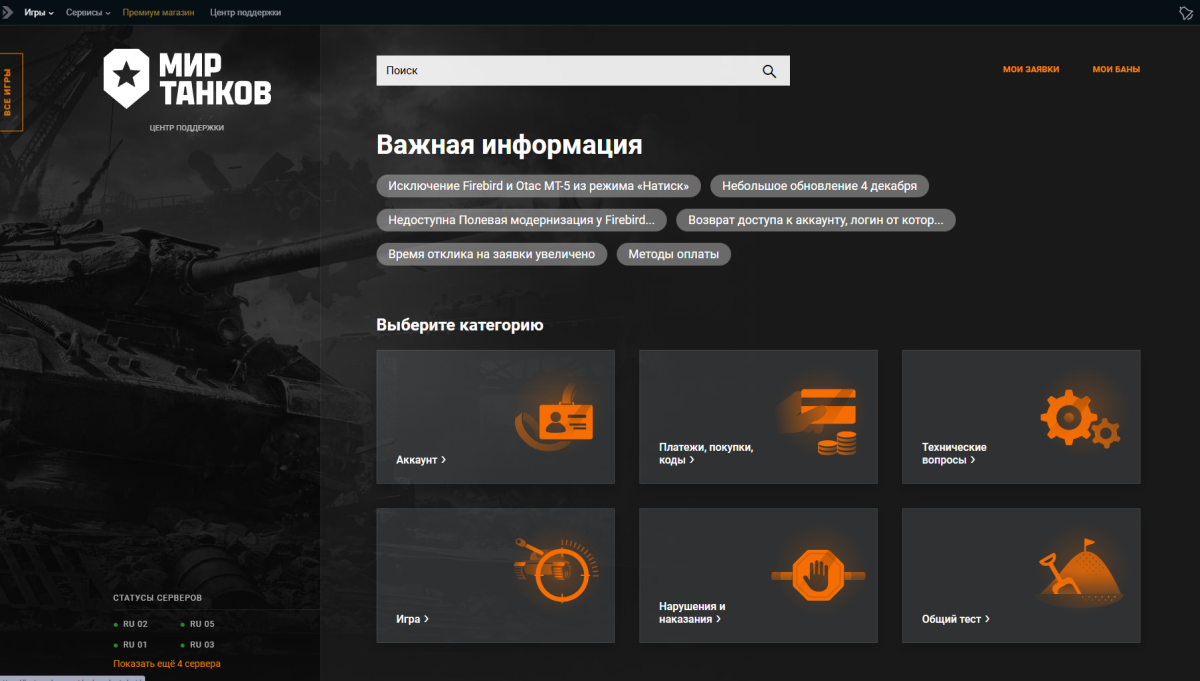Expand list with Показать ещё 4 сервера
The height and width of the screenshot is (681, 1200).
point(167,664)
